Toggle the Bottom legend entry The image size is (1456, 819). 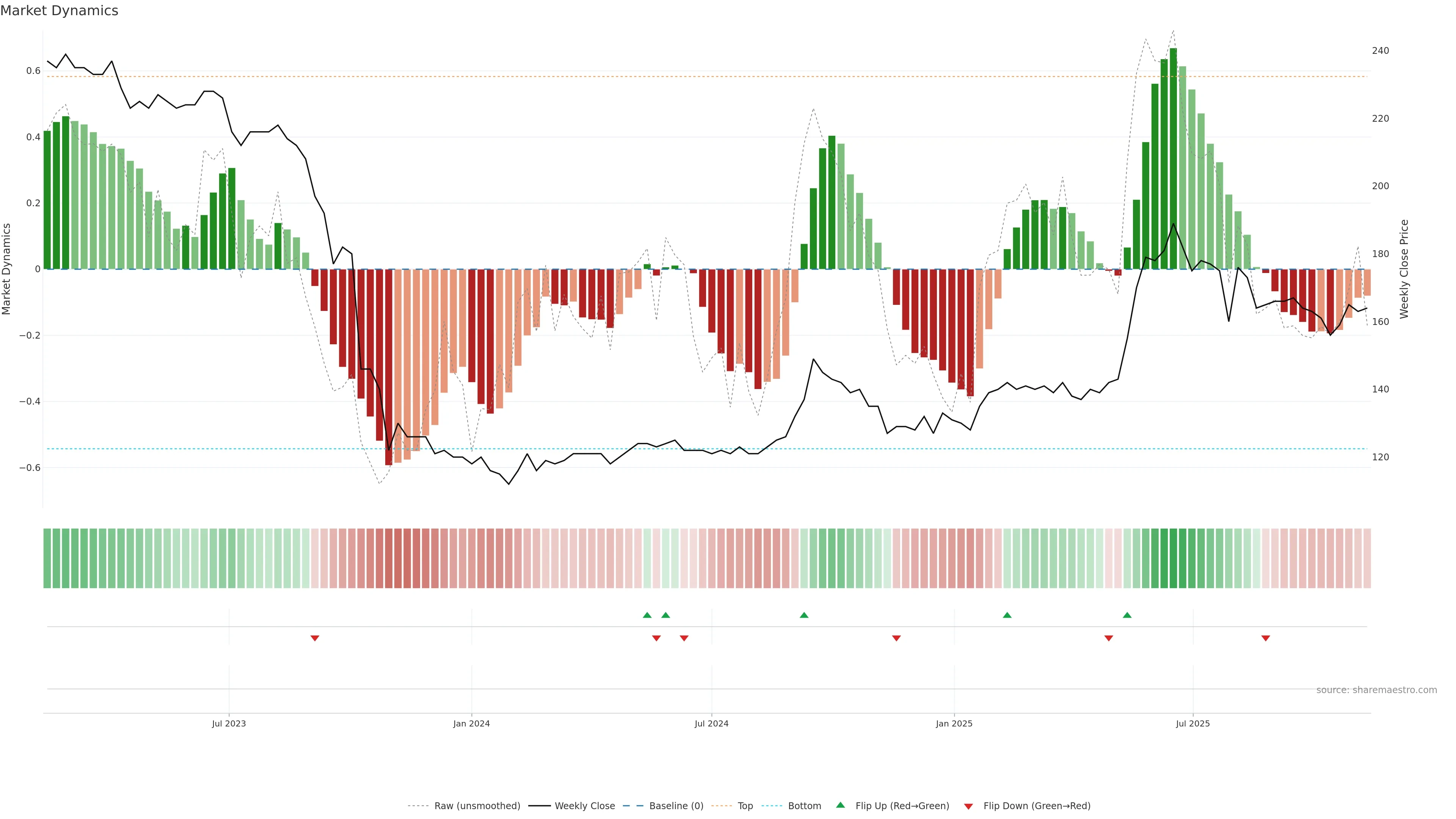[x=804, y=805]
